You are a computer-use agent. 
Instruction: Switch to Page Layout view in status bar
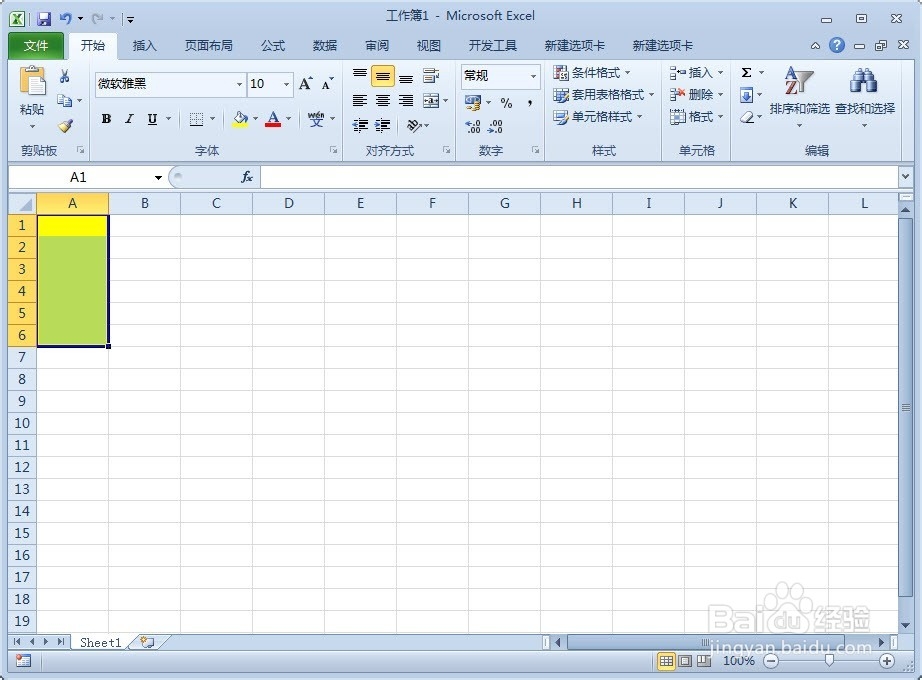point(685,661)
